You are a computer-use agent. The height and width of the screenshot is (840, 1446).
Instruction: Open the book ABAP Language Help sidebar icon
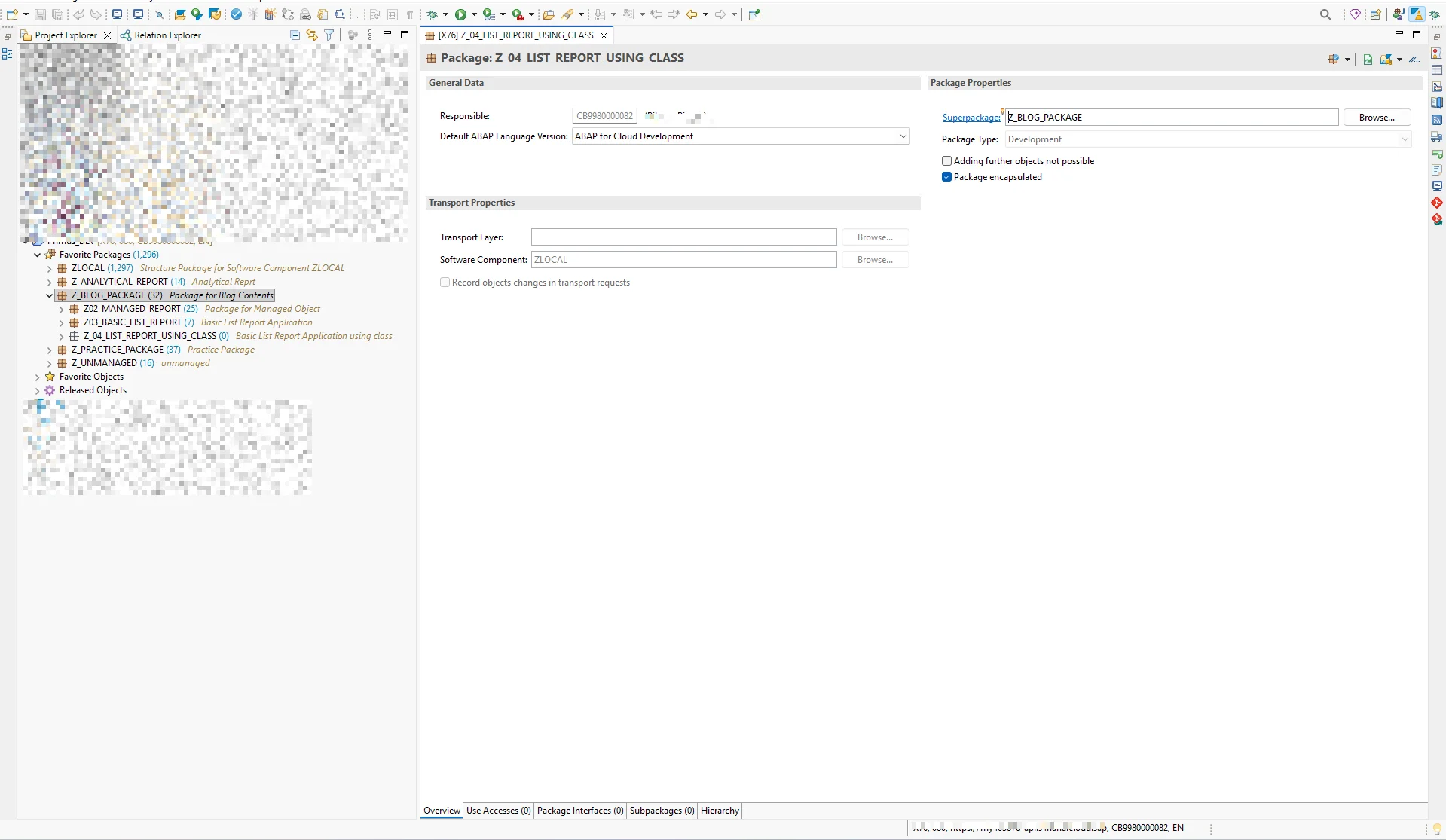coord(1437,103)
